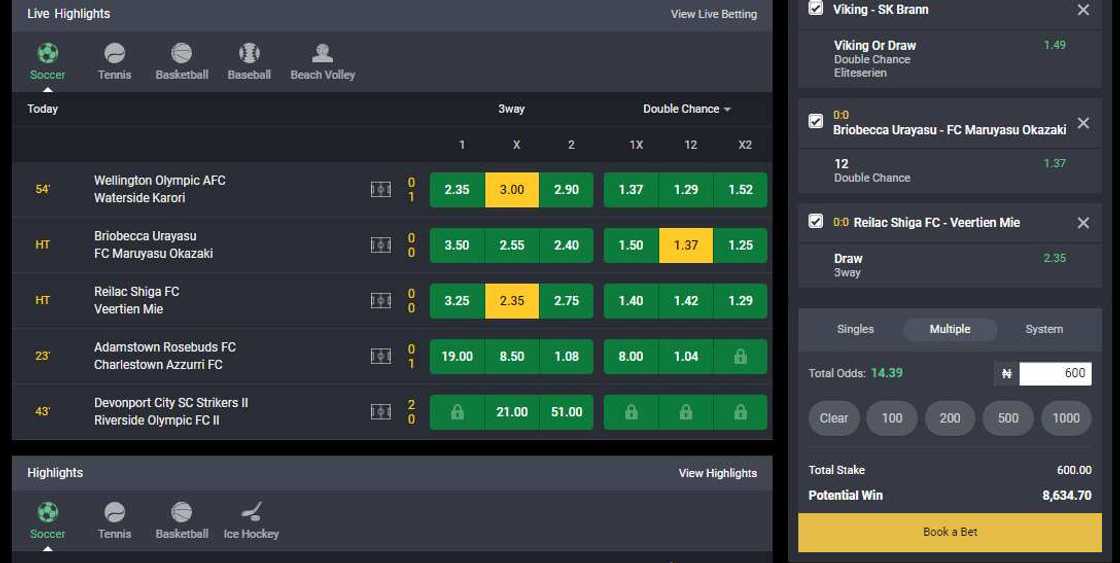Click the Book a Bet button
Image resolution: width=1120 pixels, height=563 pixels.
[950, 532]
